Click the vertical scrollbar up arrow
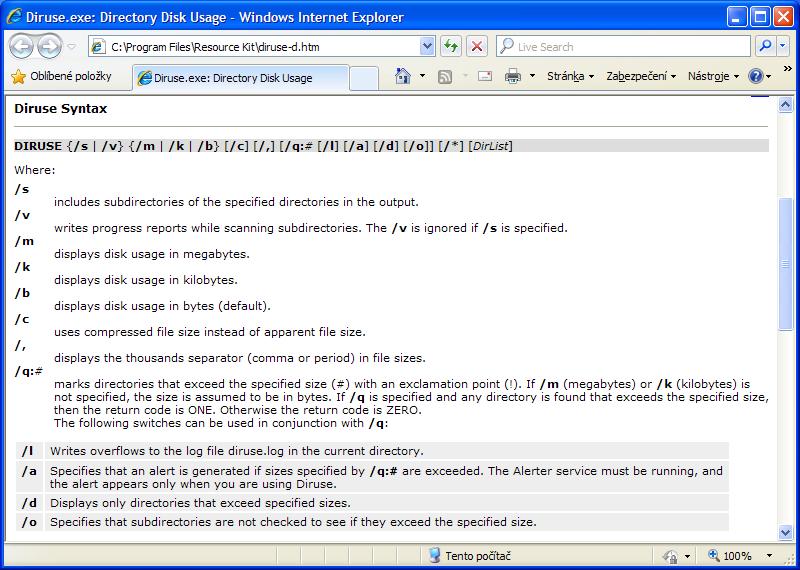The width and height of the screenshot is (800, 570). (x=785, y=105)
